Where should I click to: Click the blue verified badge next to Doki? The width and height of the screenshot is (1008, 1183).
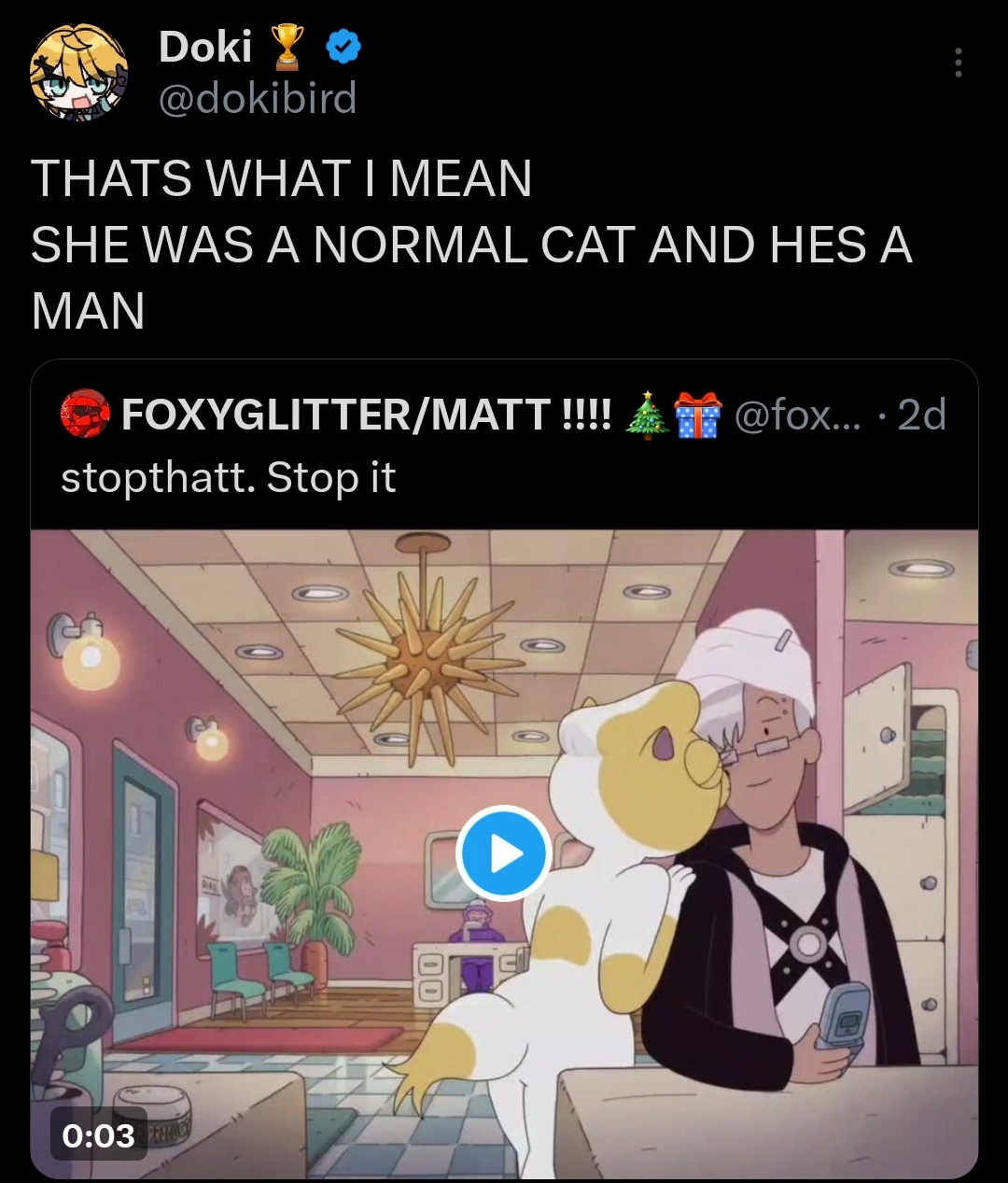pos(343,47)
